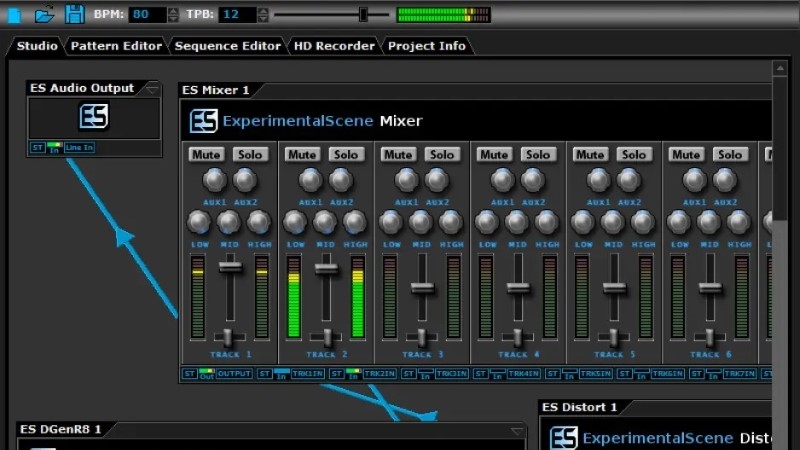
Task: Click the ST connector before TRK7IN
Action: 696,373
